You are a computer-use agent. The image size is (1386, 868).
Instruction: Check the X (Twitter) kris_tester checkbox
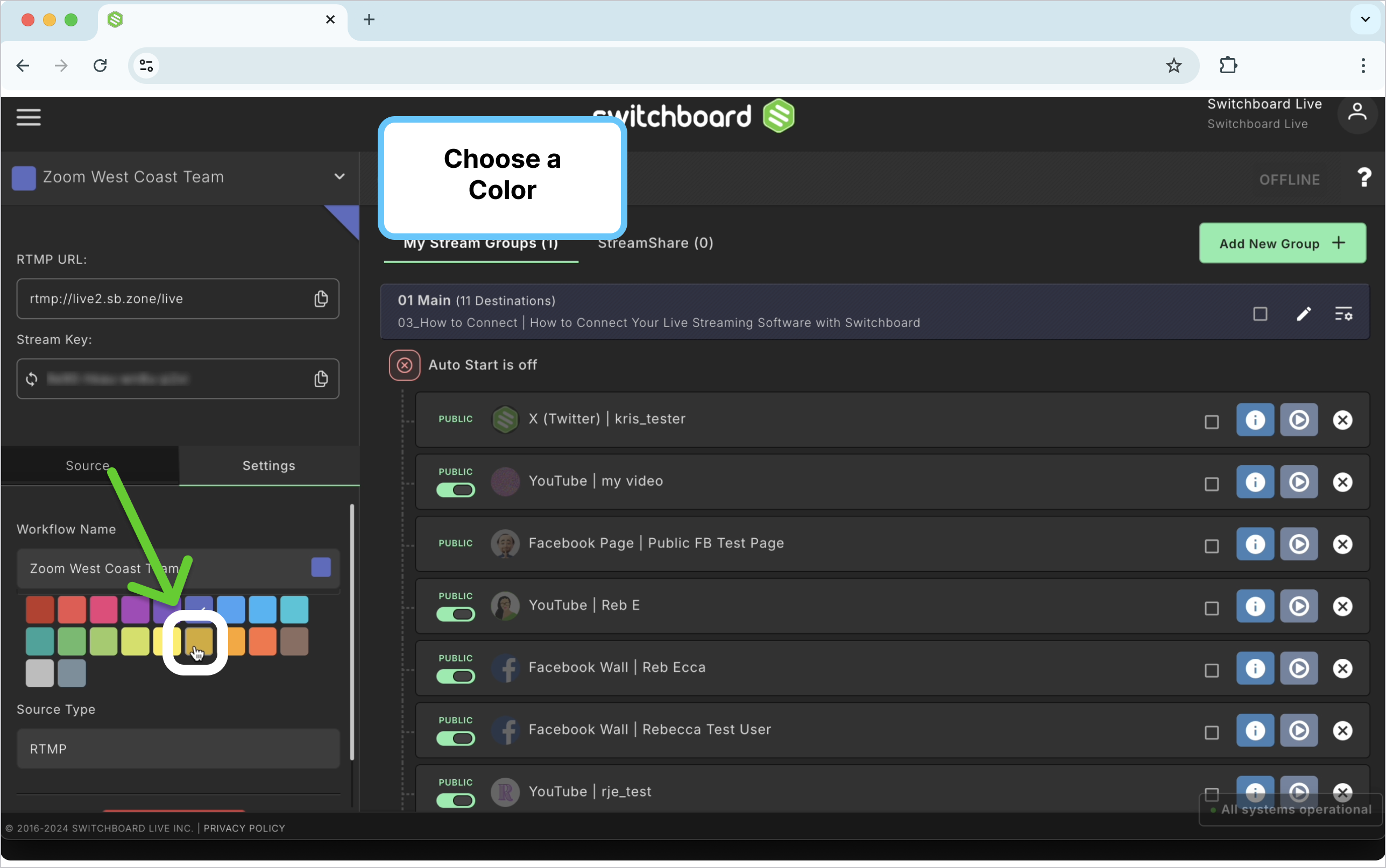click(1211, 422)
